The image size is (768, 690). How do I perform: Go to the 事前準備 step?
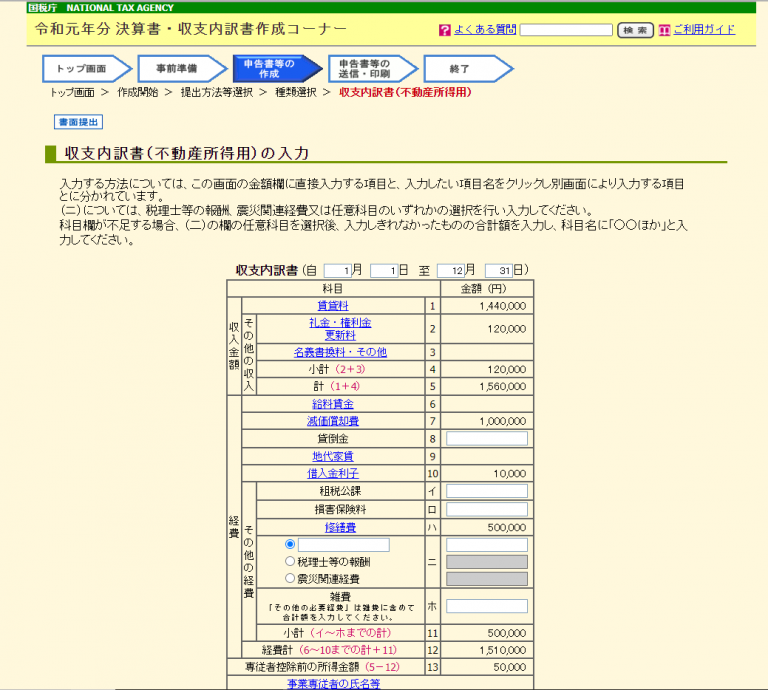(x=176, y=69)
